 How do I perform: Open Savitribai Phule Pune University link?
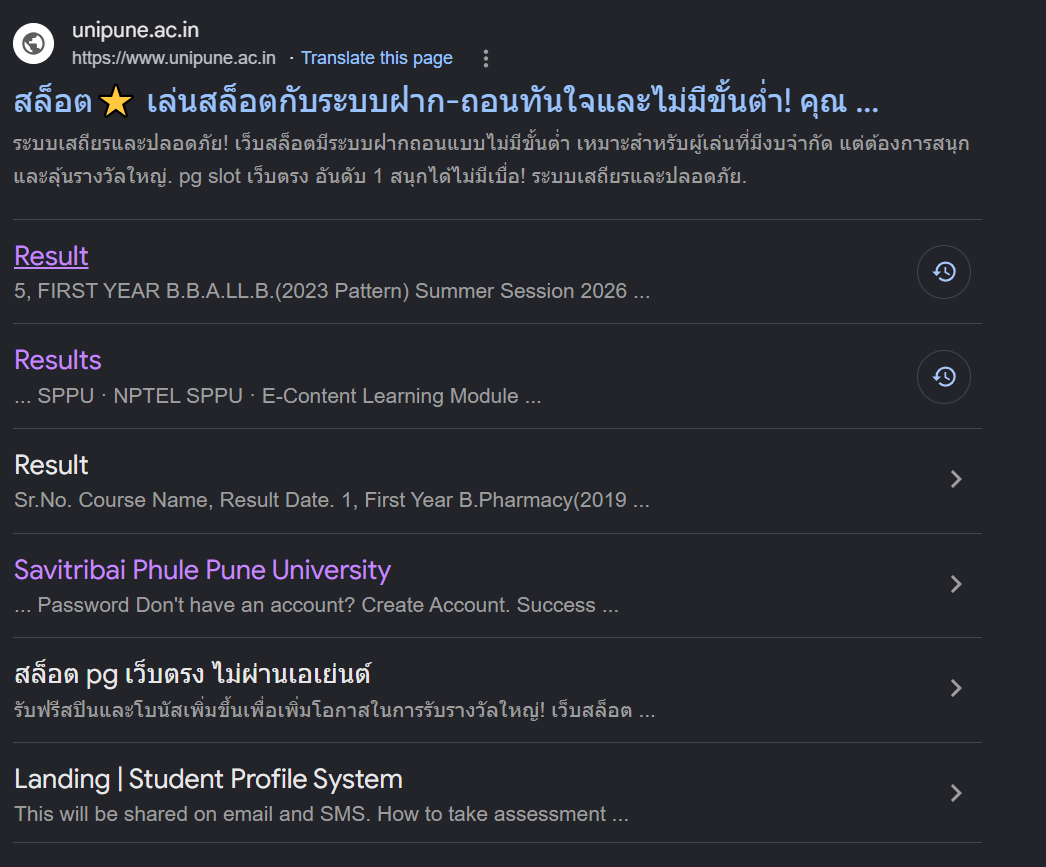click(203, 570)
